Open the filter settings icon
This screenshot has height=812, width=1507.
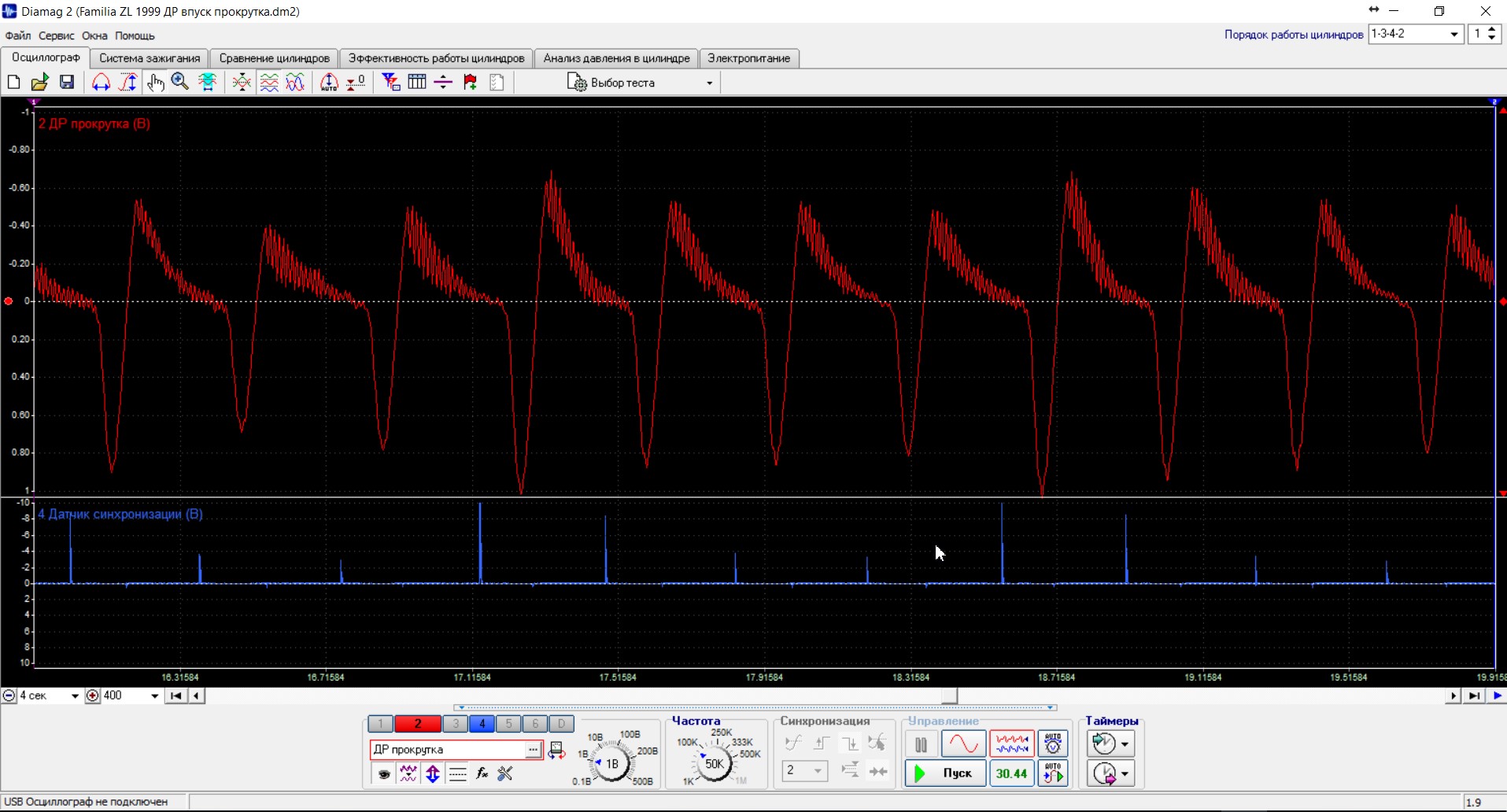coord(390,82)
